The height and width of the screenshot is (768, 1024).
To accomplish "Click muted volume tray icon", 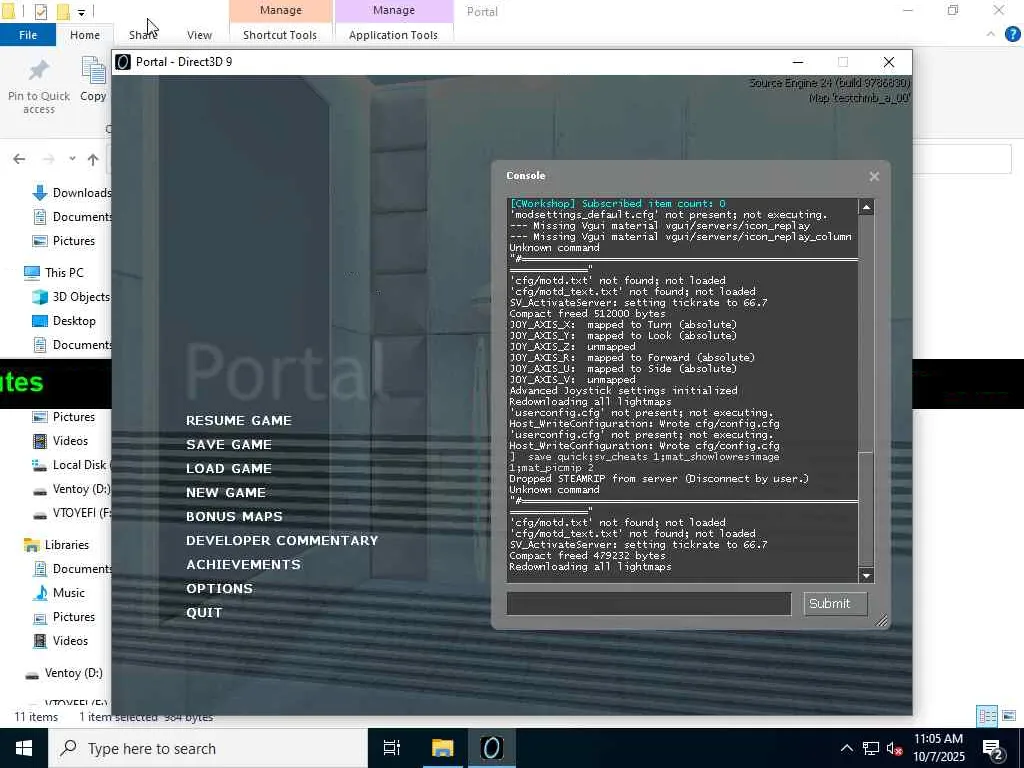I will pyautogui.click(x=895, y=748).
